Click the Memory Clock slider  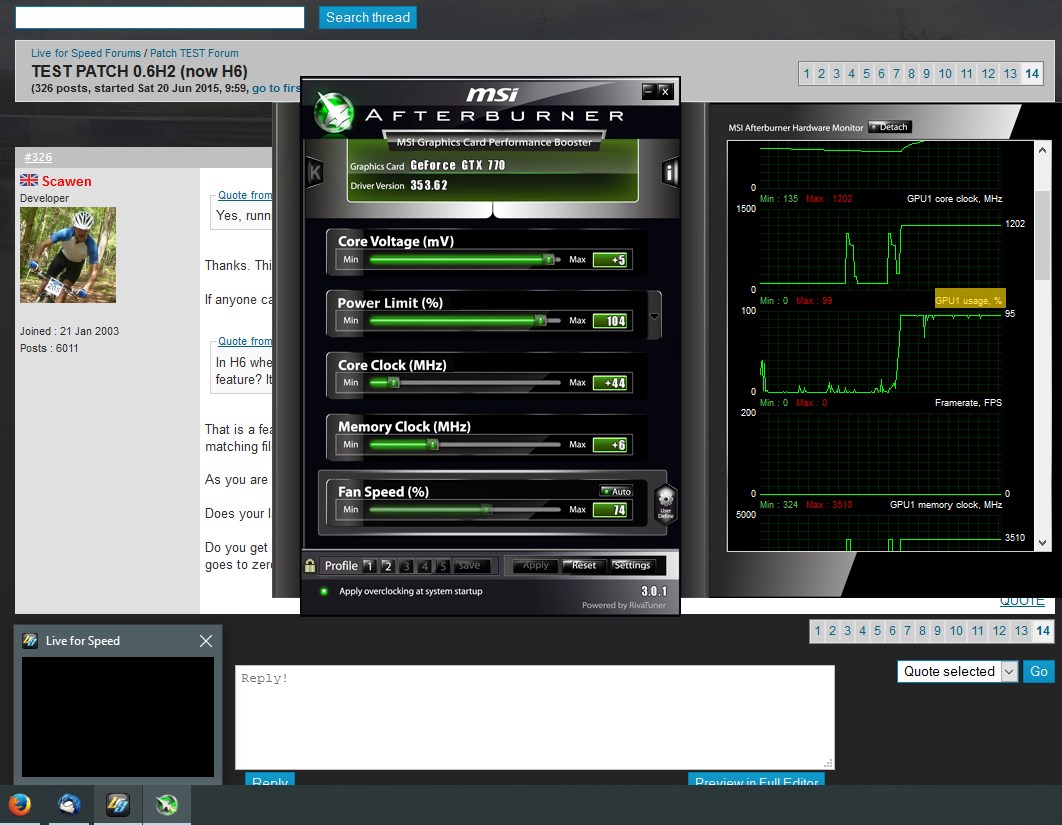click(465, 444)
